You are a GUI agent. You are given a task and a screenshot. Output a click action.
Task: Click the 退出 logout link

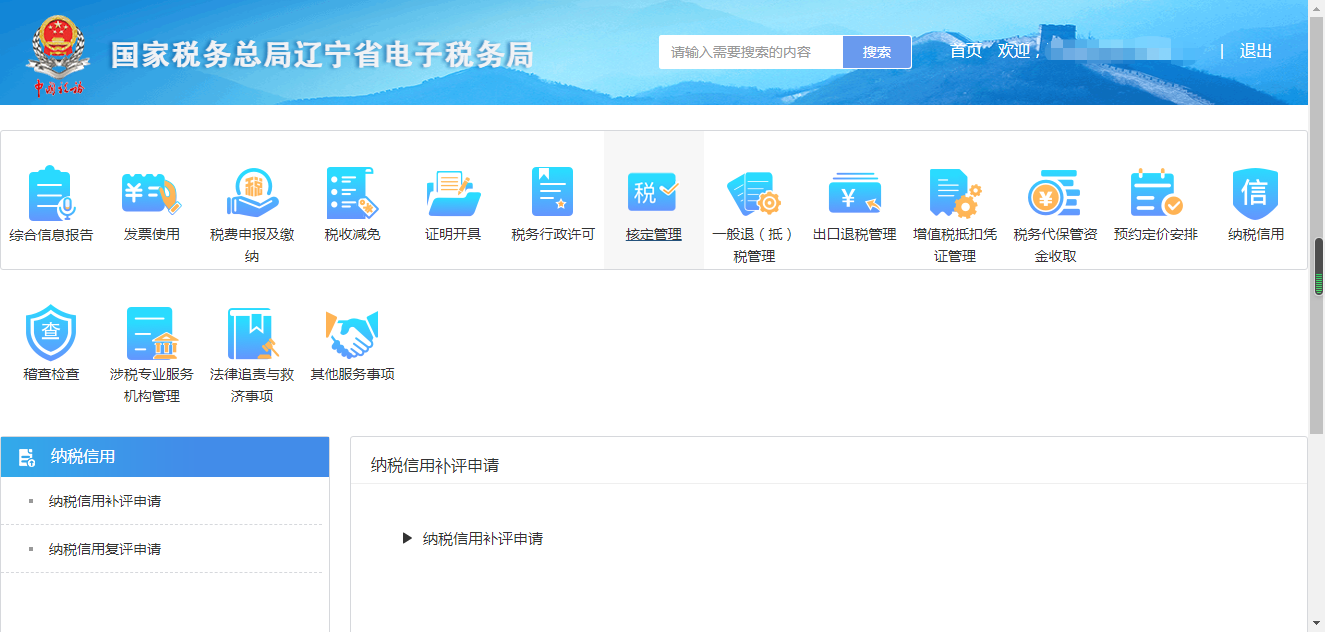pyautogui.click(x=1256, y=51)
